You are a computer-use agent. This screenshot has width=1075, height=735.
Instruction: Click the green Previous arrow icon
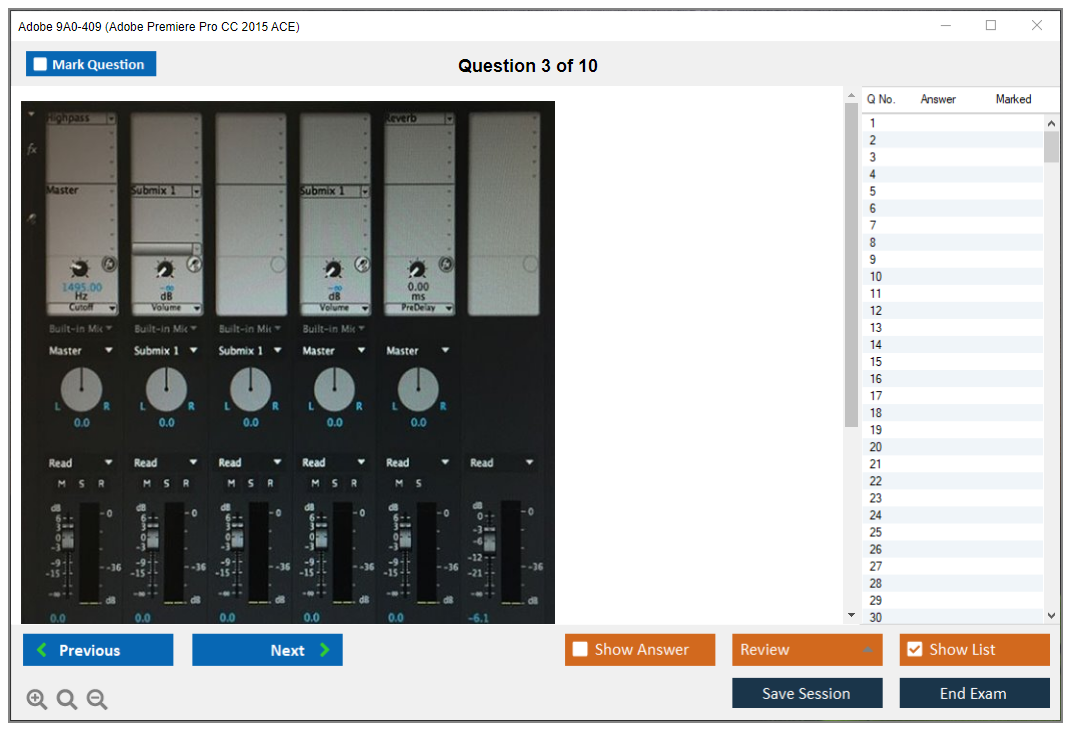point(42,650)
